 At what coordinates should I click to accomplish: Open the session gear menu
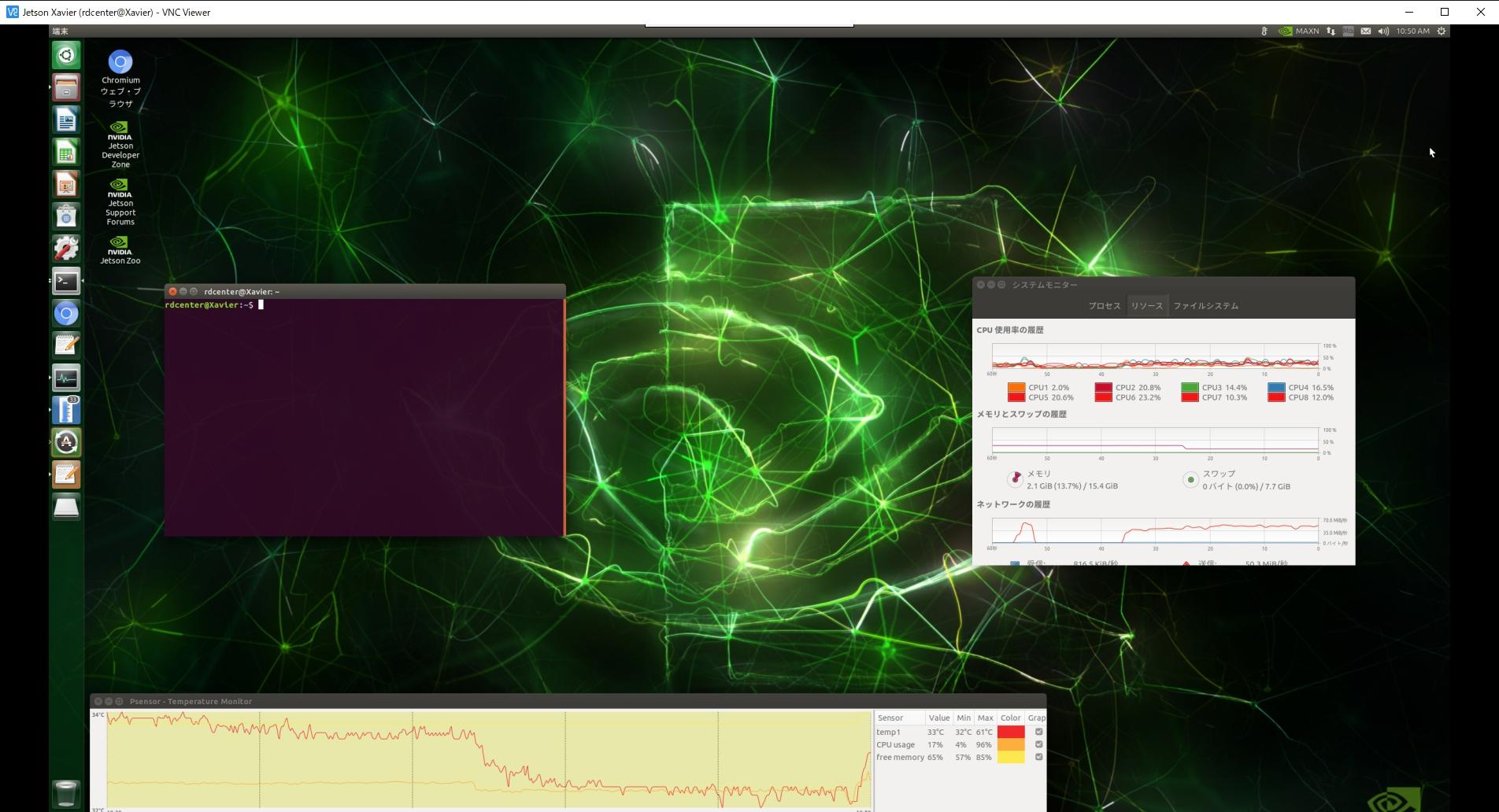(1442, 31)
